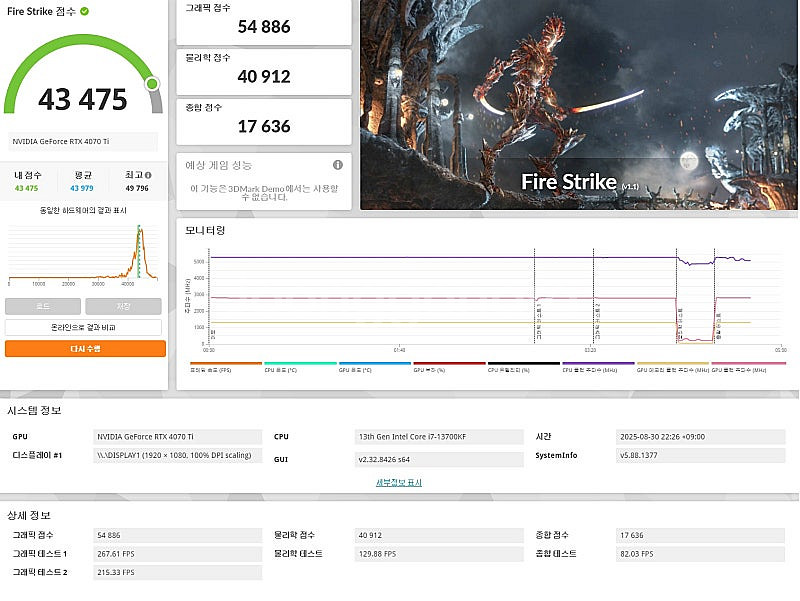
Task: Click the 물리학 점수 detail value 40 912
Action: coord(439,535)
